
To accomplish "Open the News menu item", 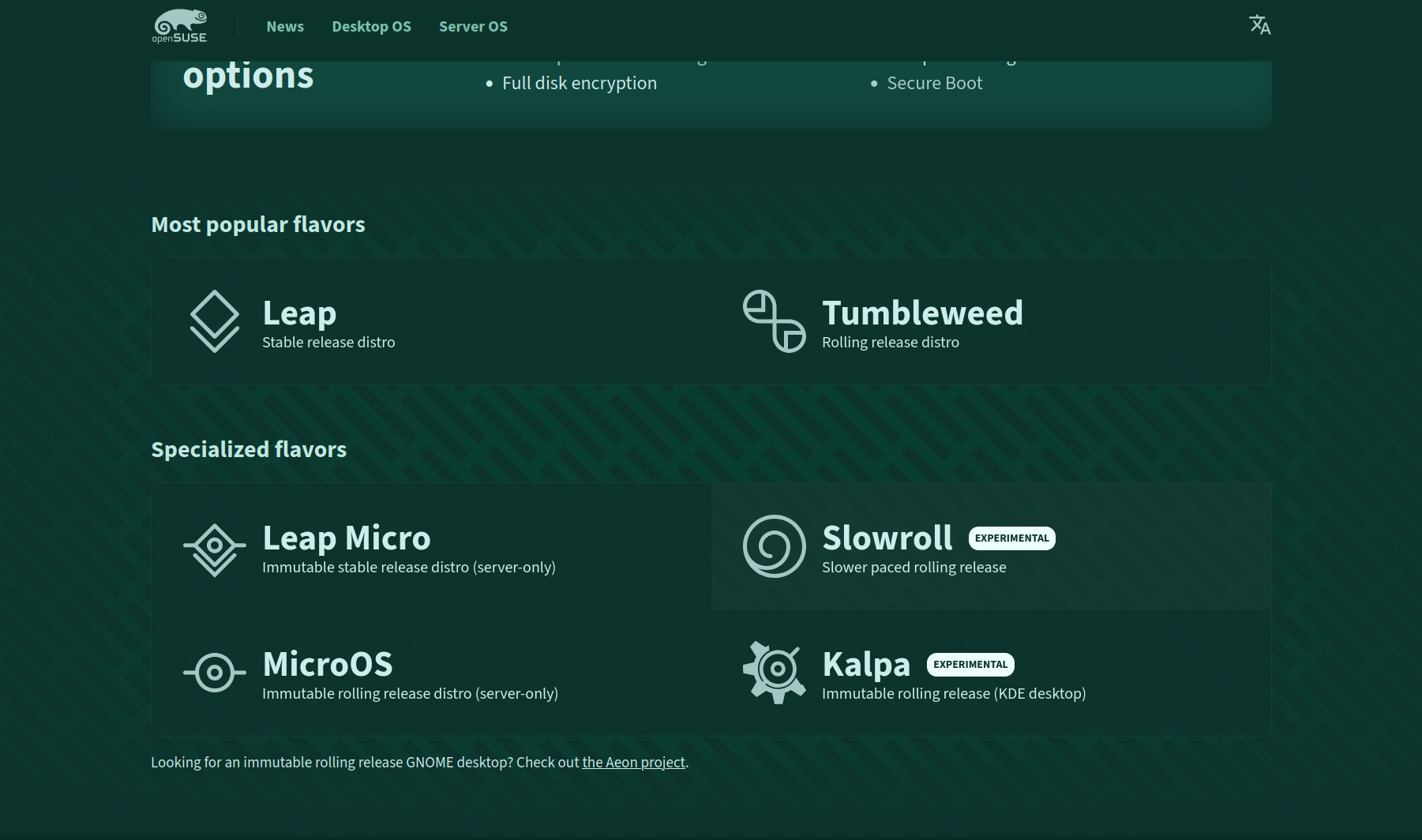I will 285,26.
